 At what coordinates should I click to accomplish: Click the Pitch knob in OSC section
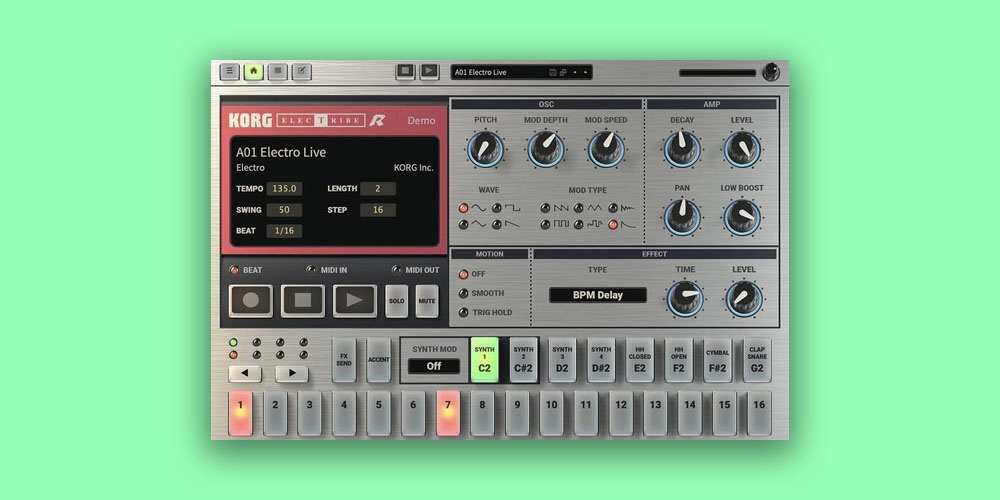click(x=485, y=149)
